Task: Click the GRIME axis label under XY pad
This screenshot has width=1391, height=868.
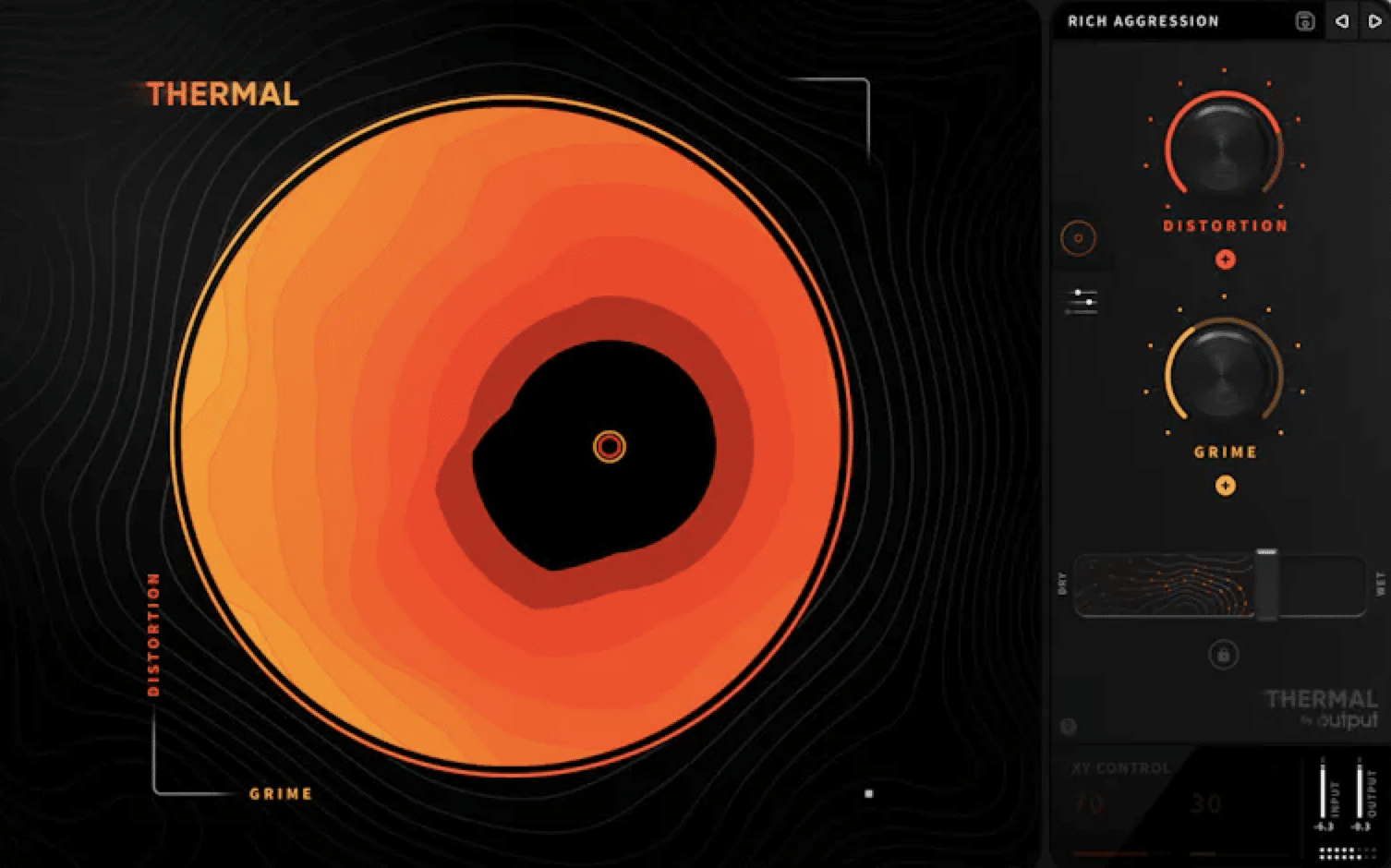Action: point(281,793)
